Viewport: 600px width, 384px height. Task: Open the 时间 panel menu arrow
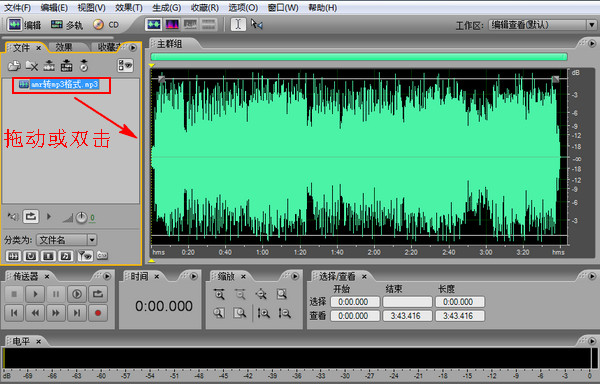(194, 276)
